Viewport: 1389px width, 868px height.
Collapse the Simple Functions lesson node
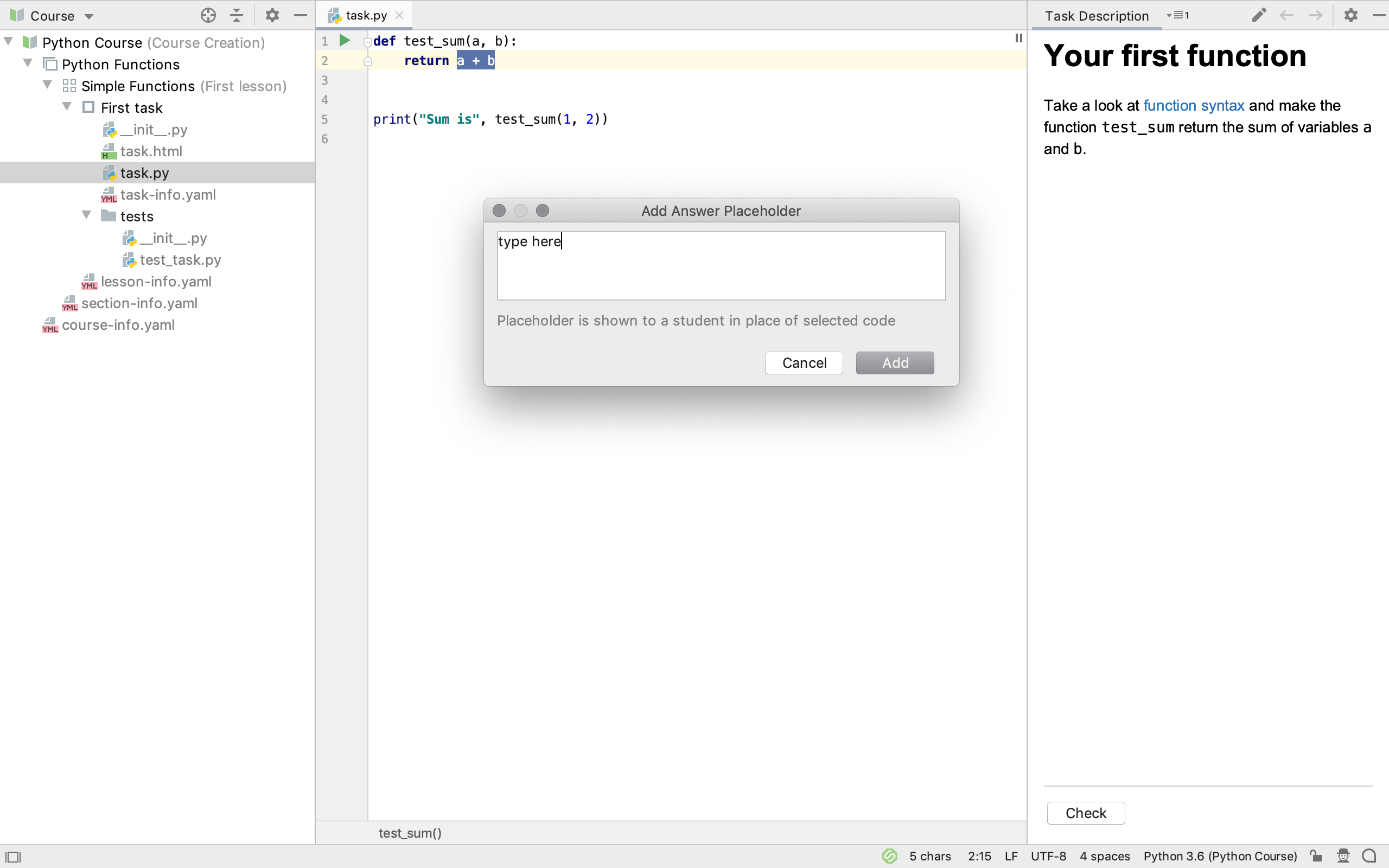(48, 86)
